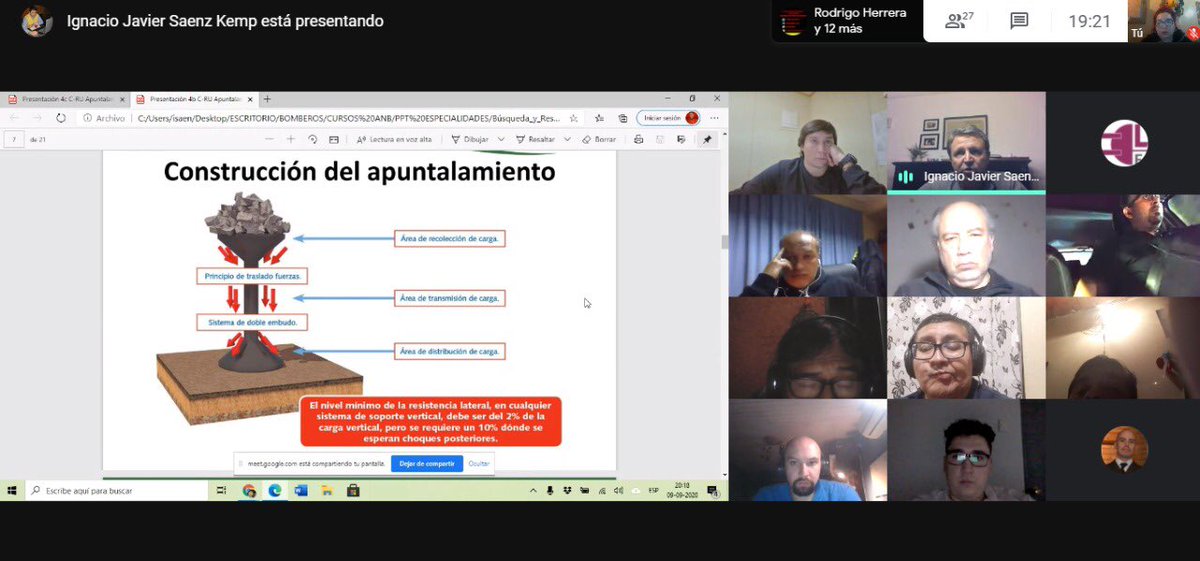This screenshot has width=1200, height=561.
Task: Click the PDF vertical scrollbar thumb
Action: point(723,242)
